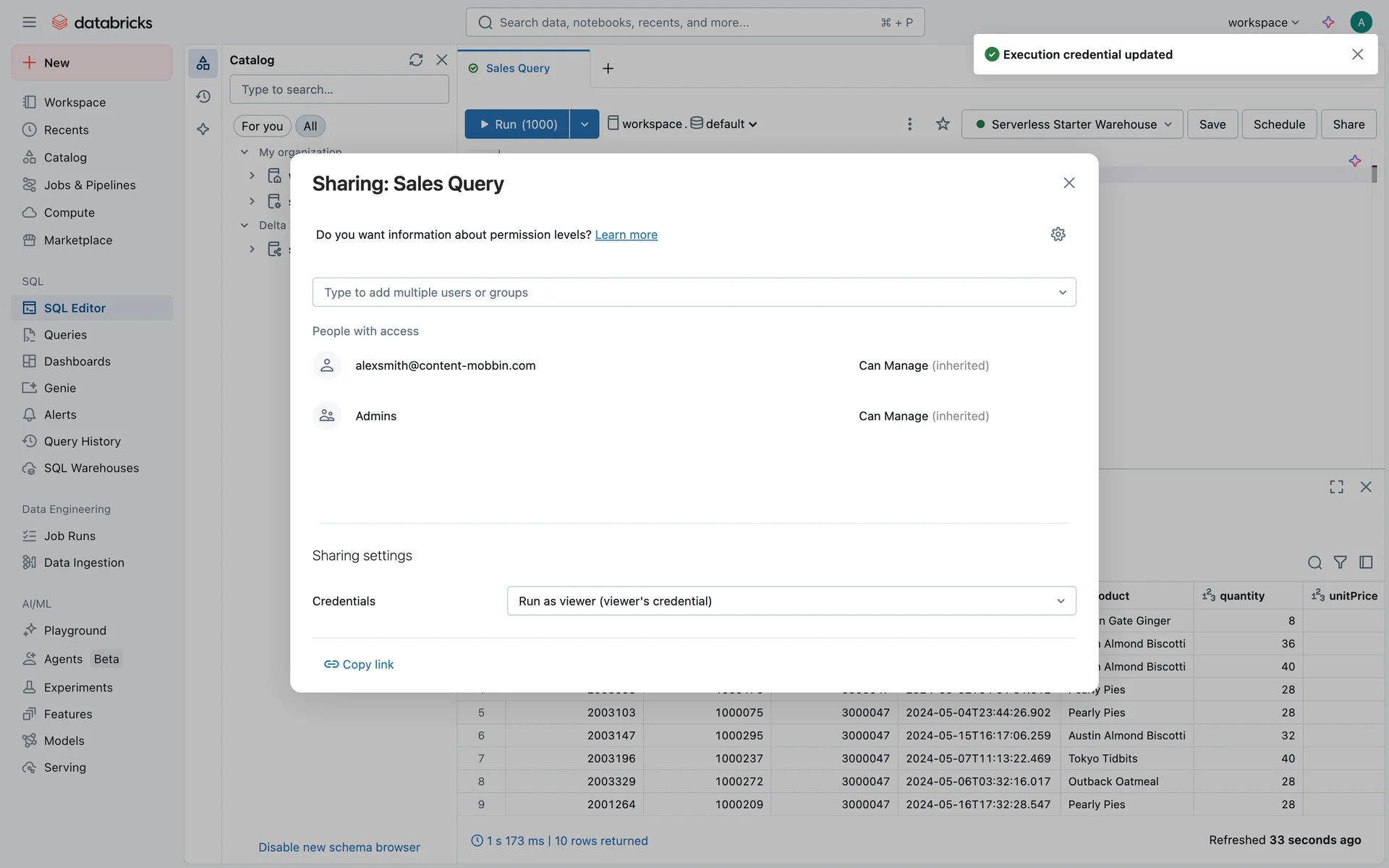Expand results panel to full screen
The width and height of the screenshot is (1389, 868).
[1336, 487]
